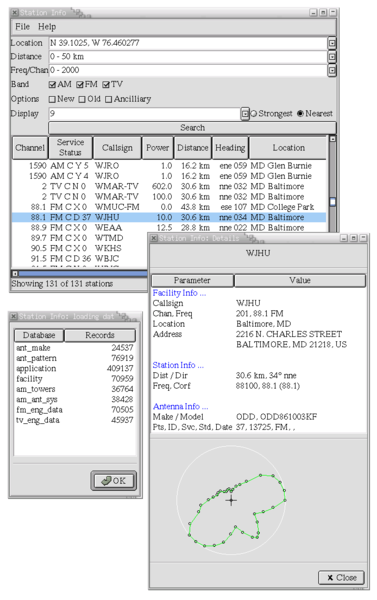
Task: Click OK in the loading window
Action: click(x=114, y=481)
